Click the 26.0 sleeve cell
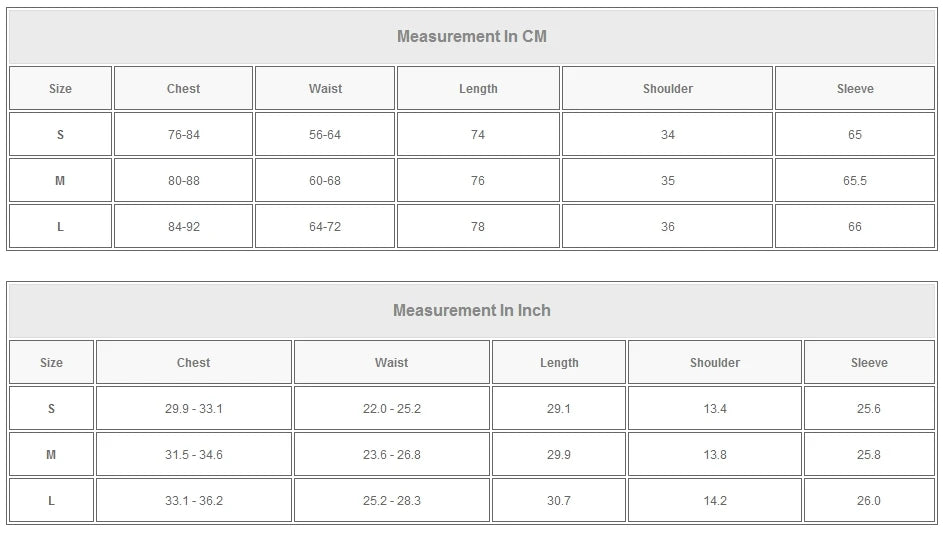Screen dimensions: 943x533 coord(869,501)
